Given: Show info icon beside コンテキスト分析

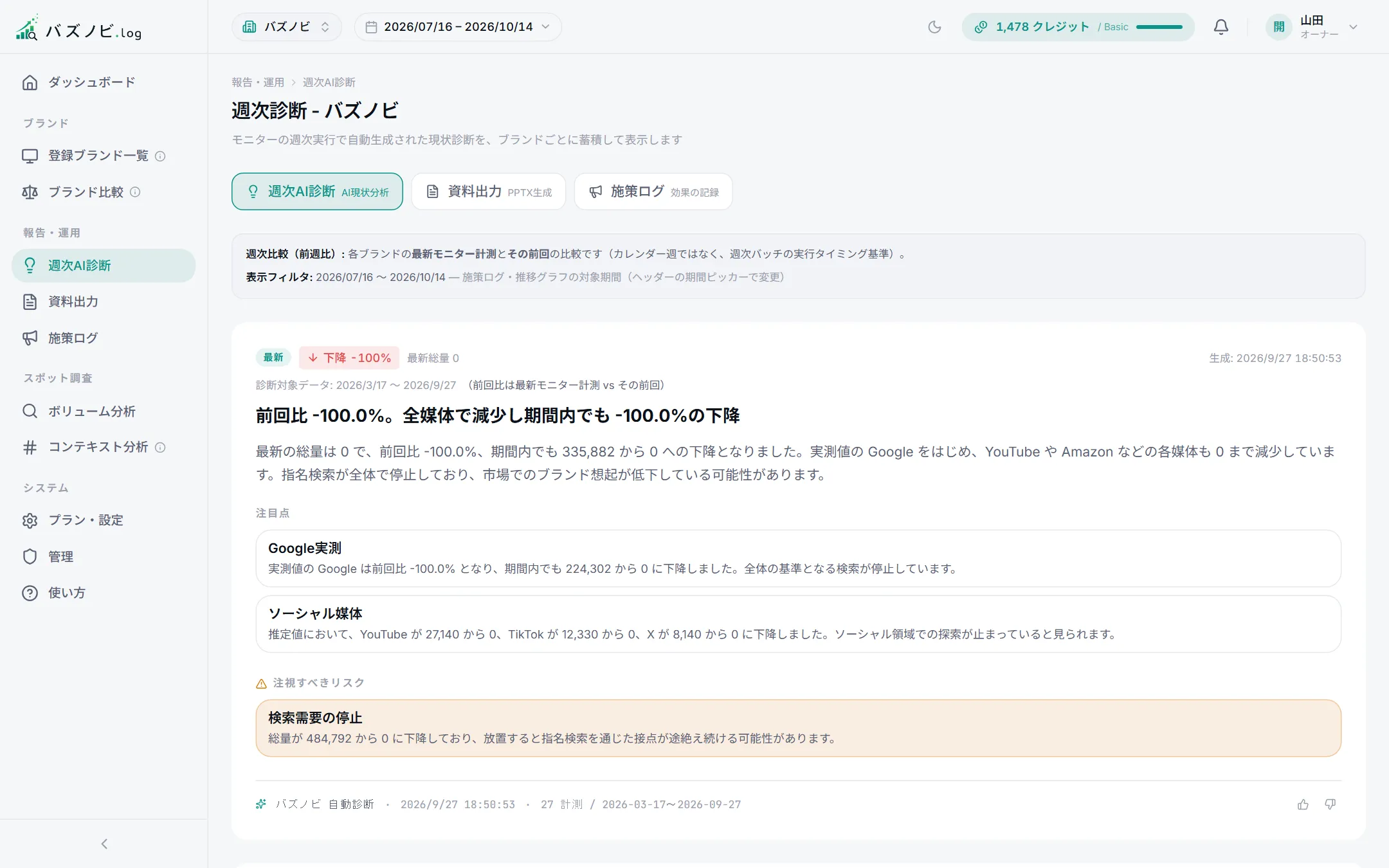Looking at the screenshot, I should point(160,448).
